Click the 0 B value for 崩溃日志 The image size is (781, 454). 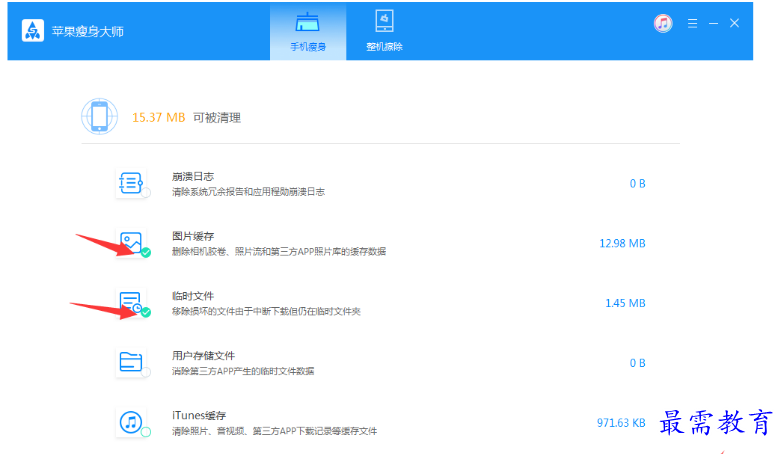click(x=638, y=183)
